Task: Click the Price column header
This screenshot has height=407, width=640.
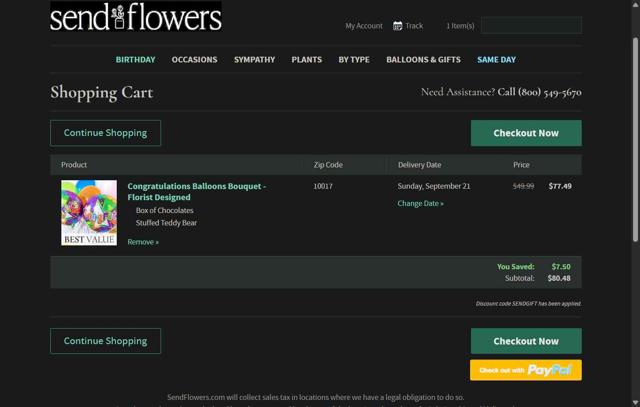Action: coord(521,165)
